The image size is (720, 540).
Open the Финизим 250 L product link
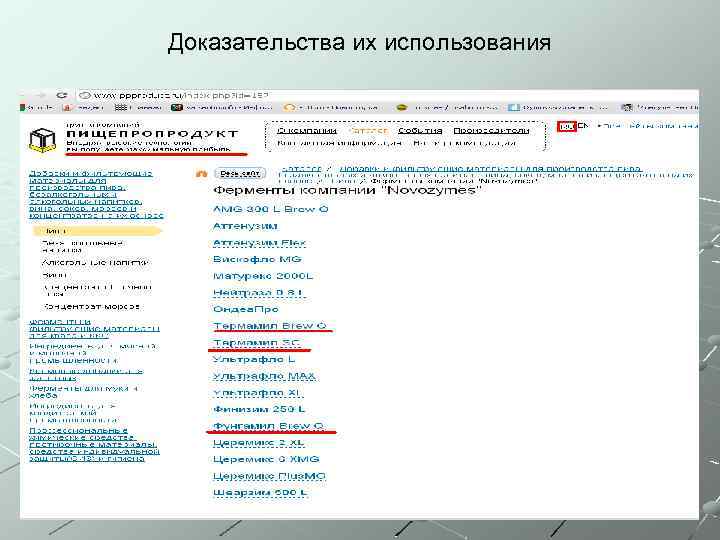pyautogui.click(x=259, y=410)
